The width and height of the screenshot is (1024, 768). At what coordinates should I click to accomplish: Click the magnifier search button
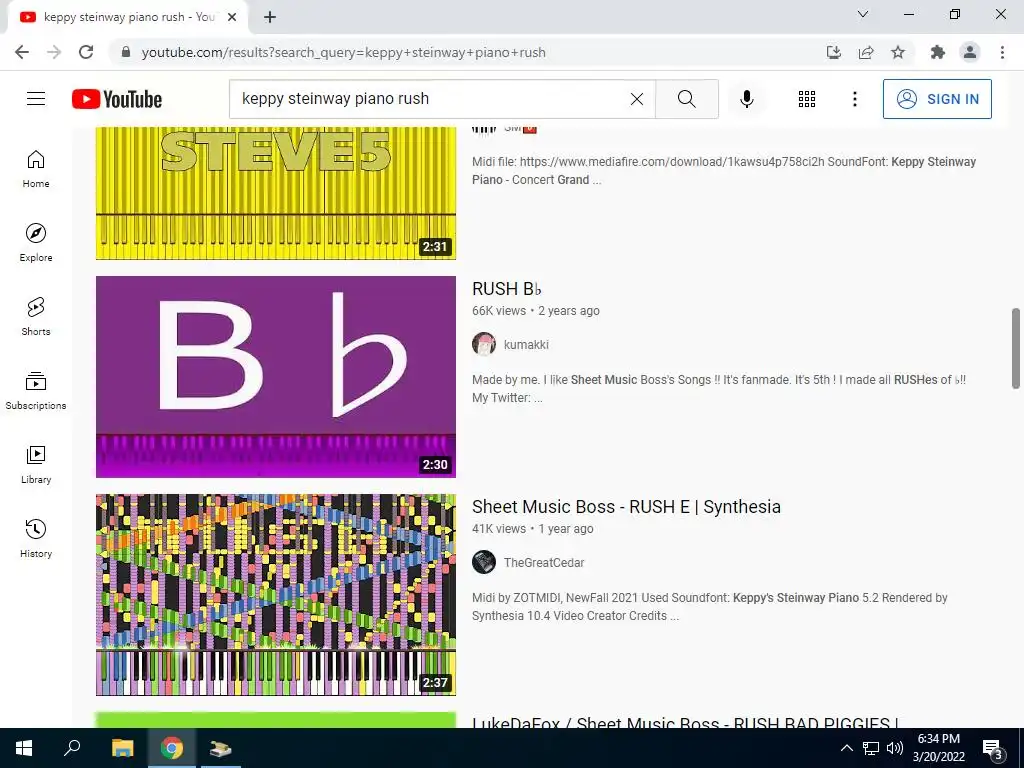pyautogui.click(x=686, y=99)
